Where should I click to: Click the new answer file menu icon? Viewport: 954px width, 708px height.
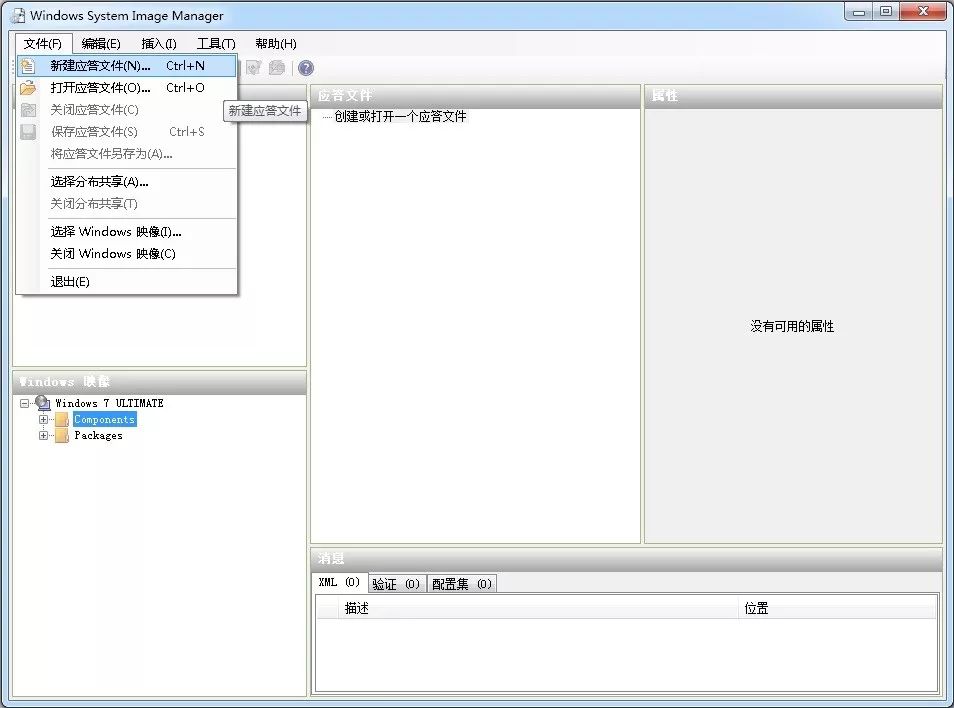(x=27, y=66)
